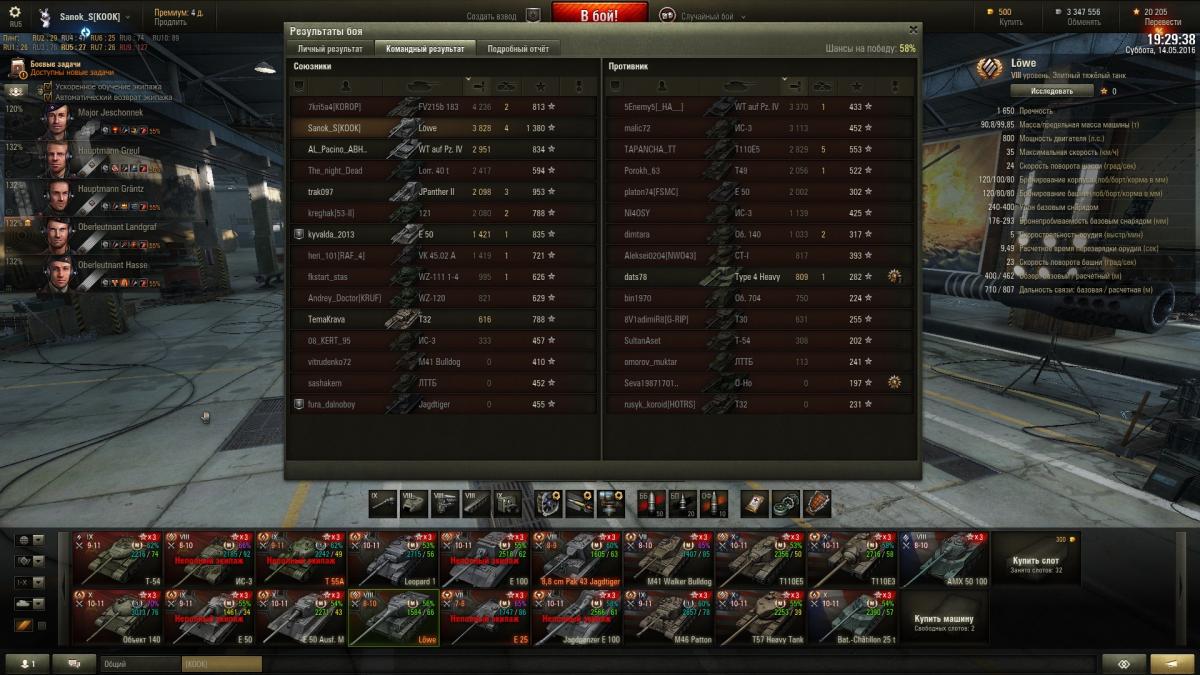Open the tank icon filter dropdown in carousel
Image resolution: width=1200 pixels, height=675 pixels.
click(32, 603)
